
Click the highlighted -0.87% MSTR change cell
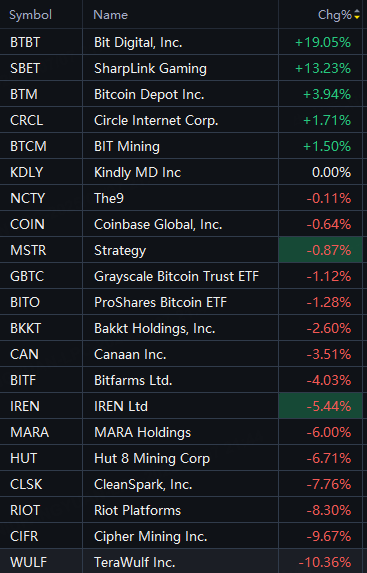point(321,250)
